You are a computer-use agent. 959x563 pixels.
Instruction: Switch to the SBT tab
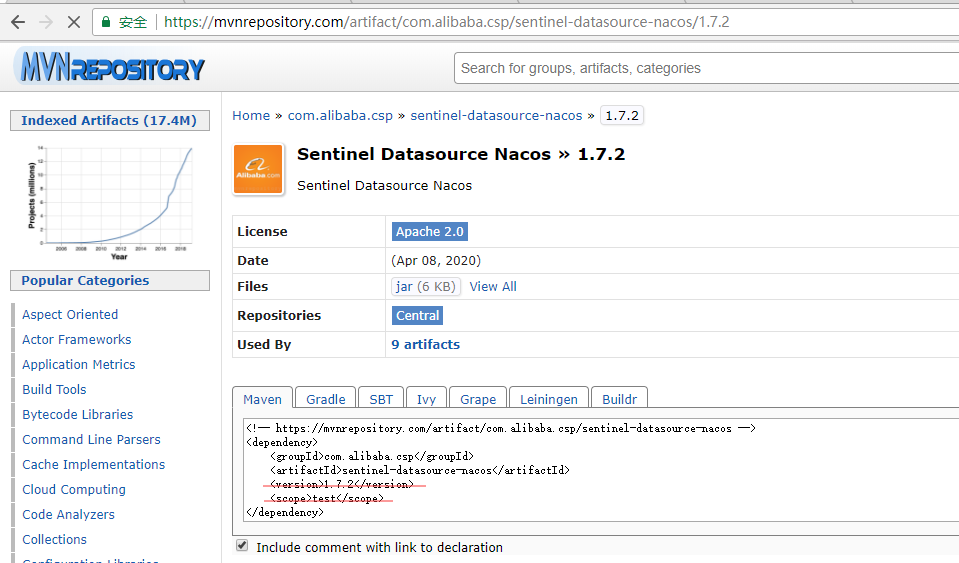click(381, 399)
